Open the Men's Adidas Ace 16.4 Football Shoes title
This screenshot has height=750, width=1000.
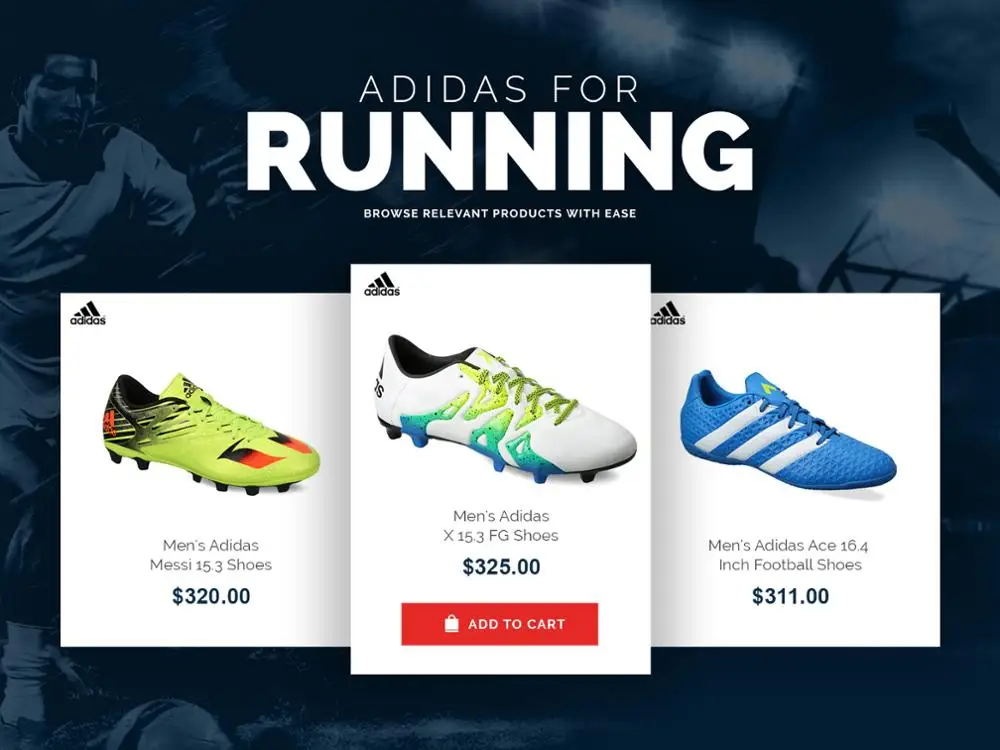coord(789,555)
